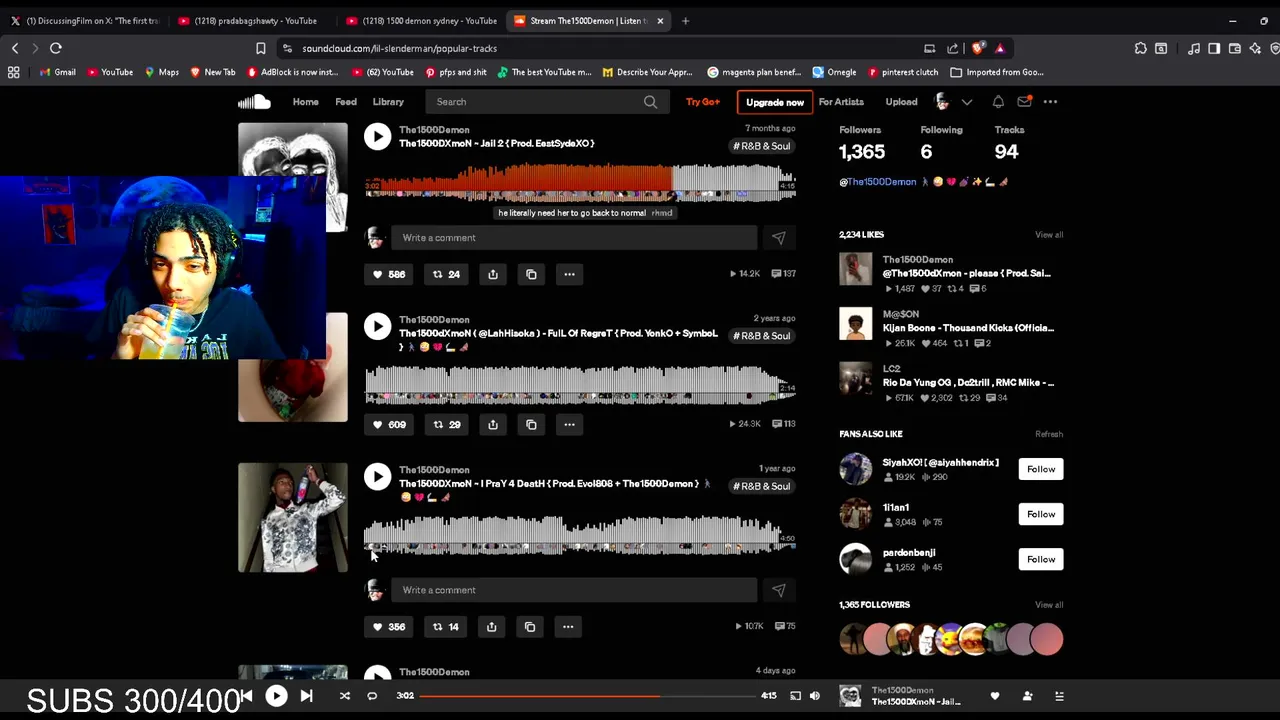The height and width of the screenshot is (720, 1280).
Task: Open the R&B & Soul tag on Jail 2
Action: [x=762, y=146]
